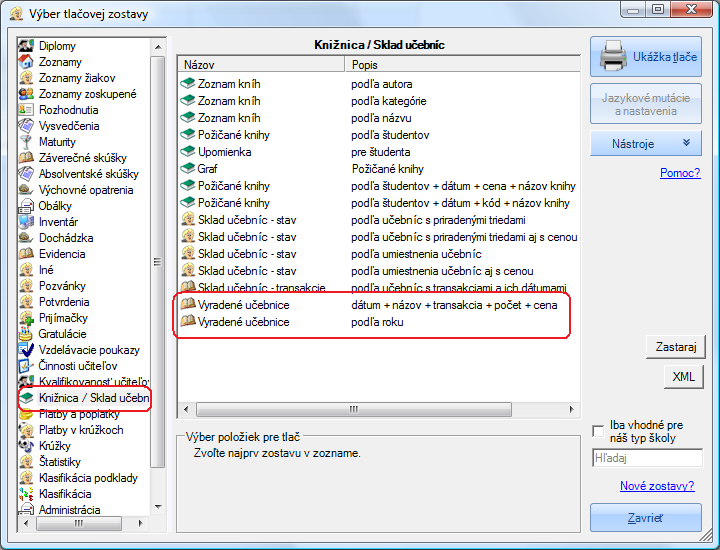Click the Graf report book icon
The image size is (720, 550).
[187, 168]
